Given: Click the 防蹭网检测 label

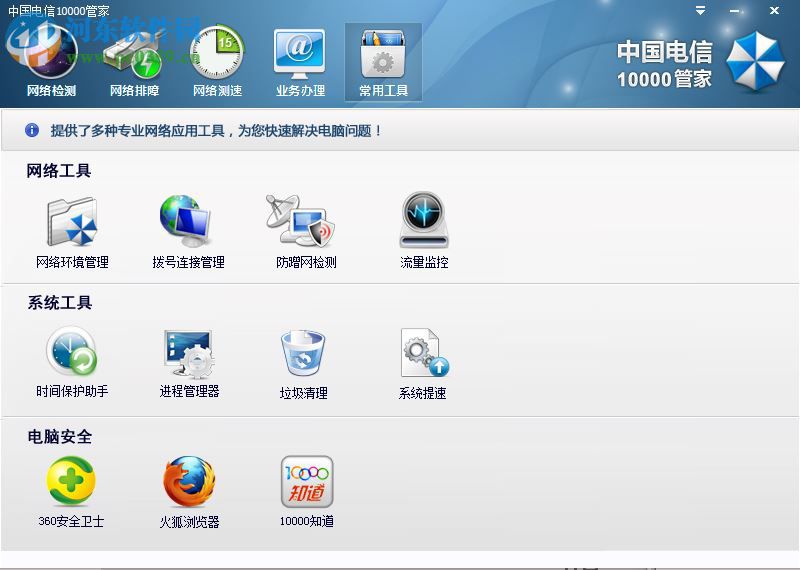Looking at the screenshot, I should (x=306, y=262).
